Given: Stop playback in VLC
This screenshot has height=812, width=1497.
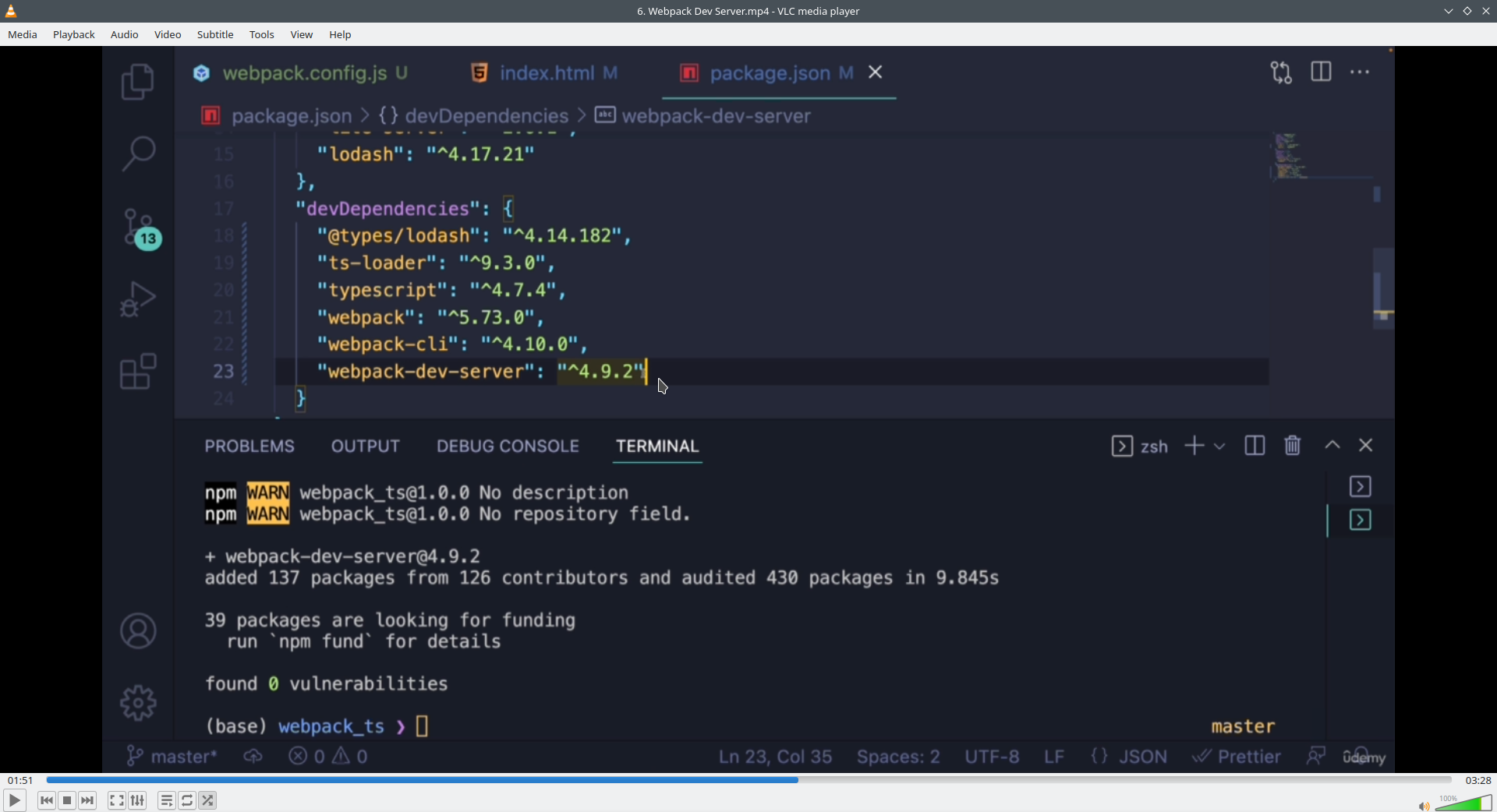Looking at the screenshot, I should 67,800.
